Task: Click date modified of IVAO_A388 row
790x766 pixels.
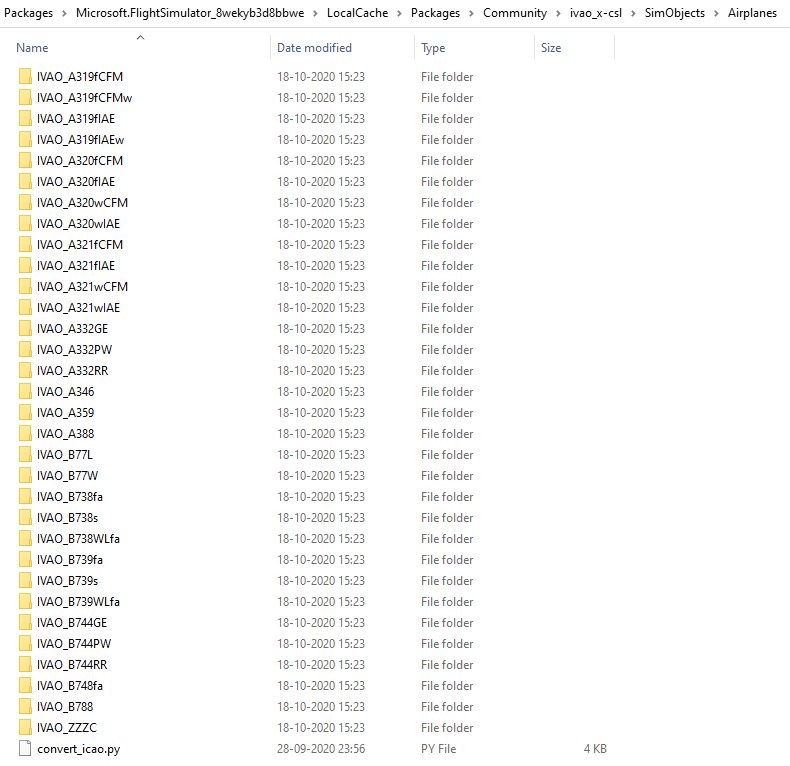Action: 321,433
